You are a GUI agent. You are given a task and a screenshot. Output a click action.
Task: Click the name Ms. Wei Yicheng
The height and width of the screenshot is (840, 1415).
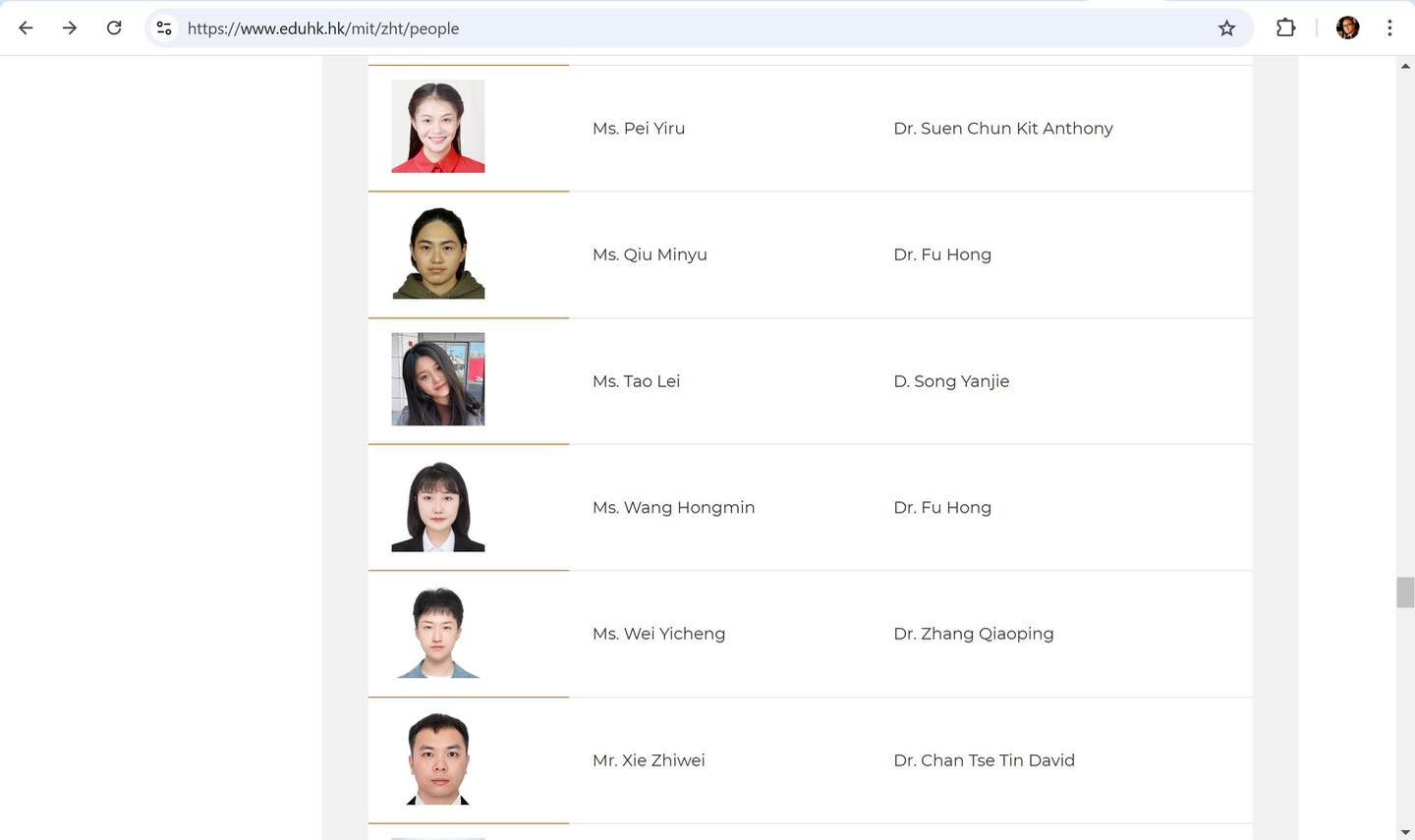coord(658,634)
